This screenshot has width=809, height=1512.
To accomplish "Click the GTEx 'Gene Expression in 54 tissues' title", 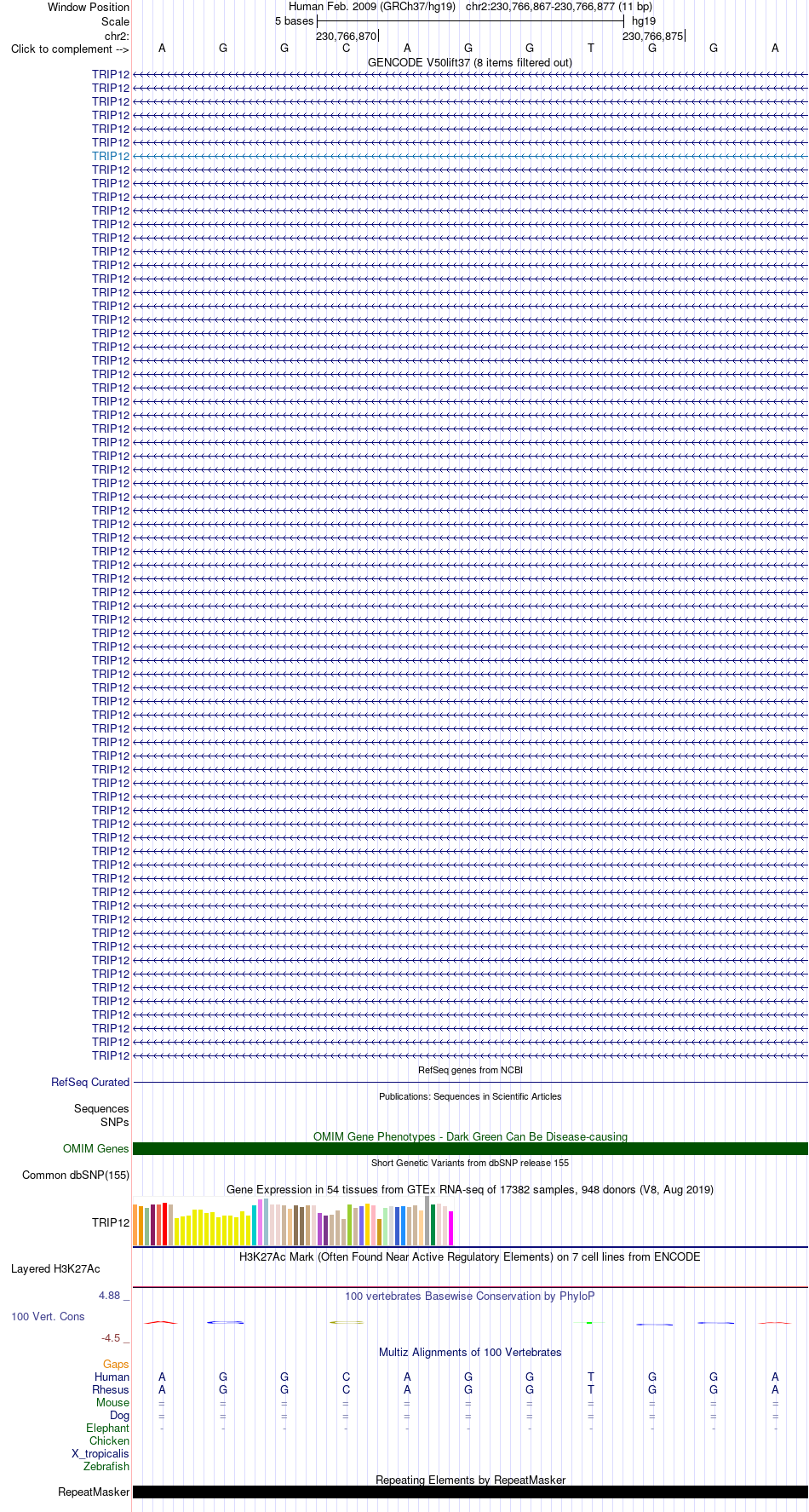I will pyautogui.click(x=470, y=1190).
